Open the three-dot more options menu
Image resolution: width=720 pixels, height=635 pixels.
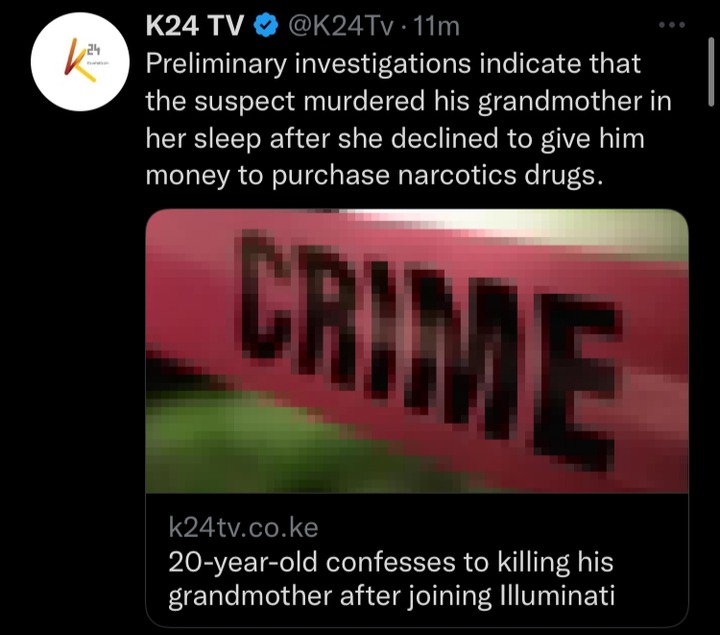coord(672,25)
